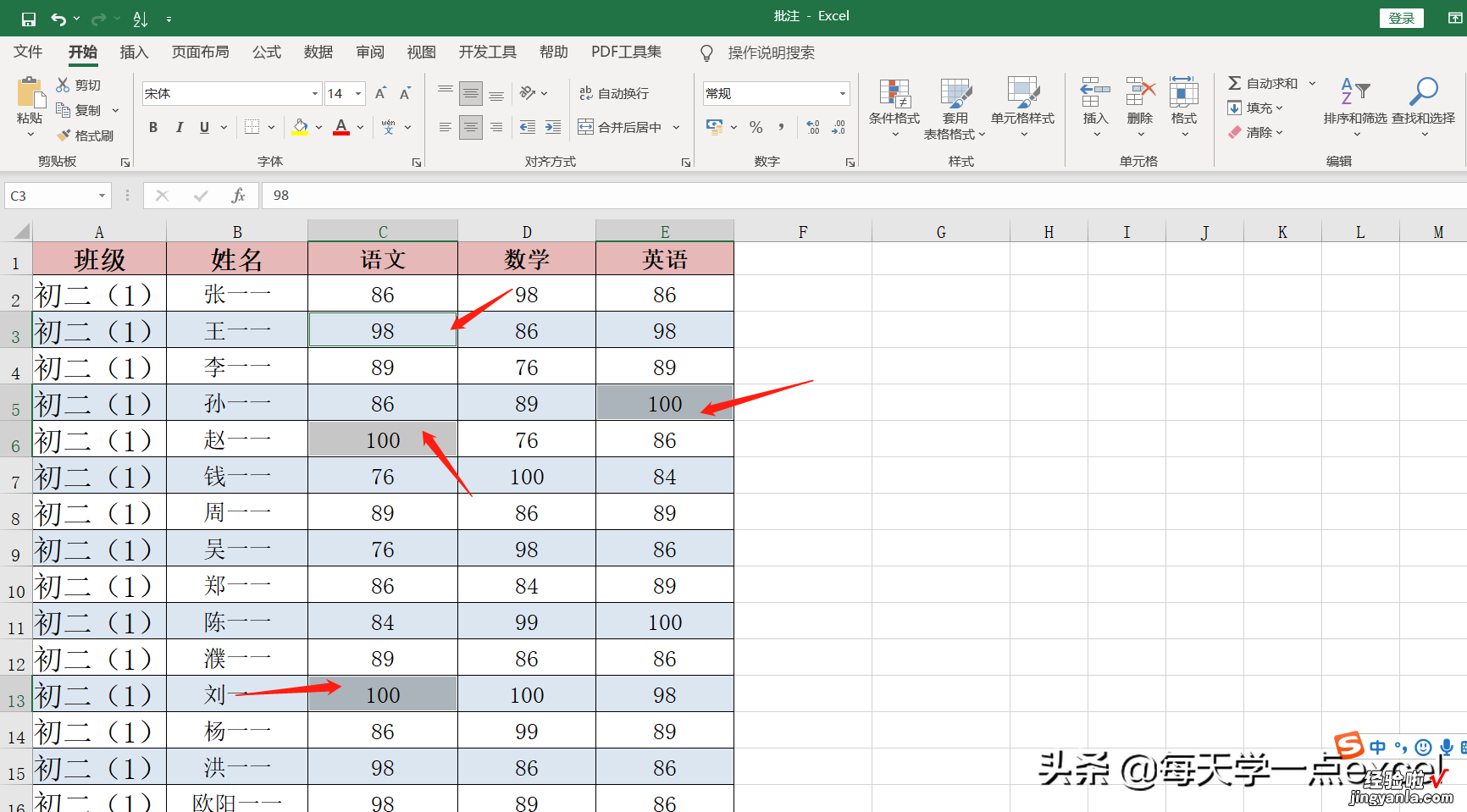Click AutoSum (自动求和)
The width and height of the screenshot is (1467, 812).
1263,83
